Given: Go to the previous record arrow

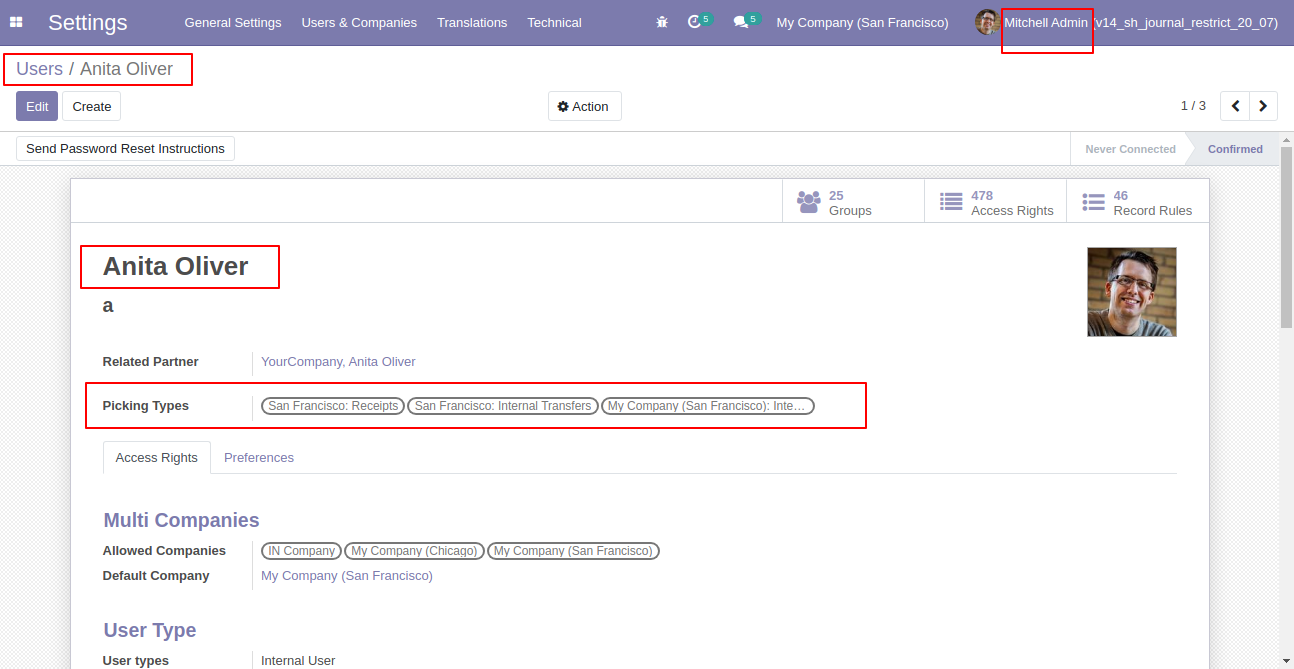Looking at the screenshot, I should (1235, 106).
